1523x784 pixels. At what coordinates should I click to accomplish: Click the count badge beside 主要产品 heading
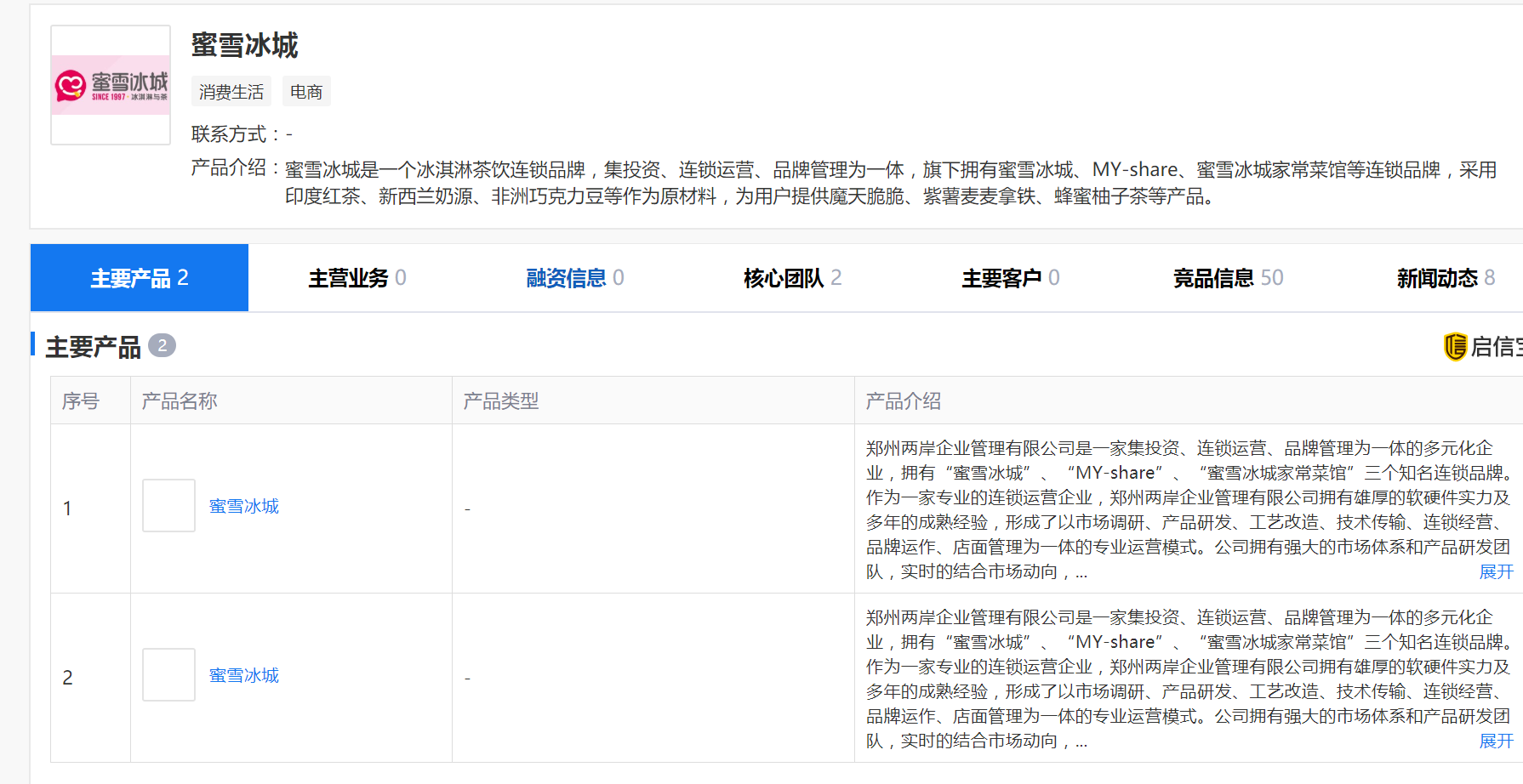click(x=162, y=346)
